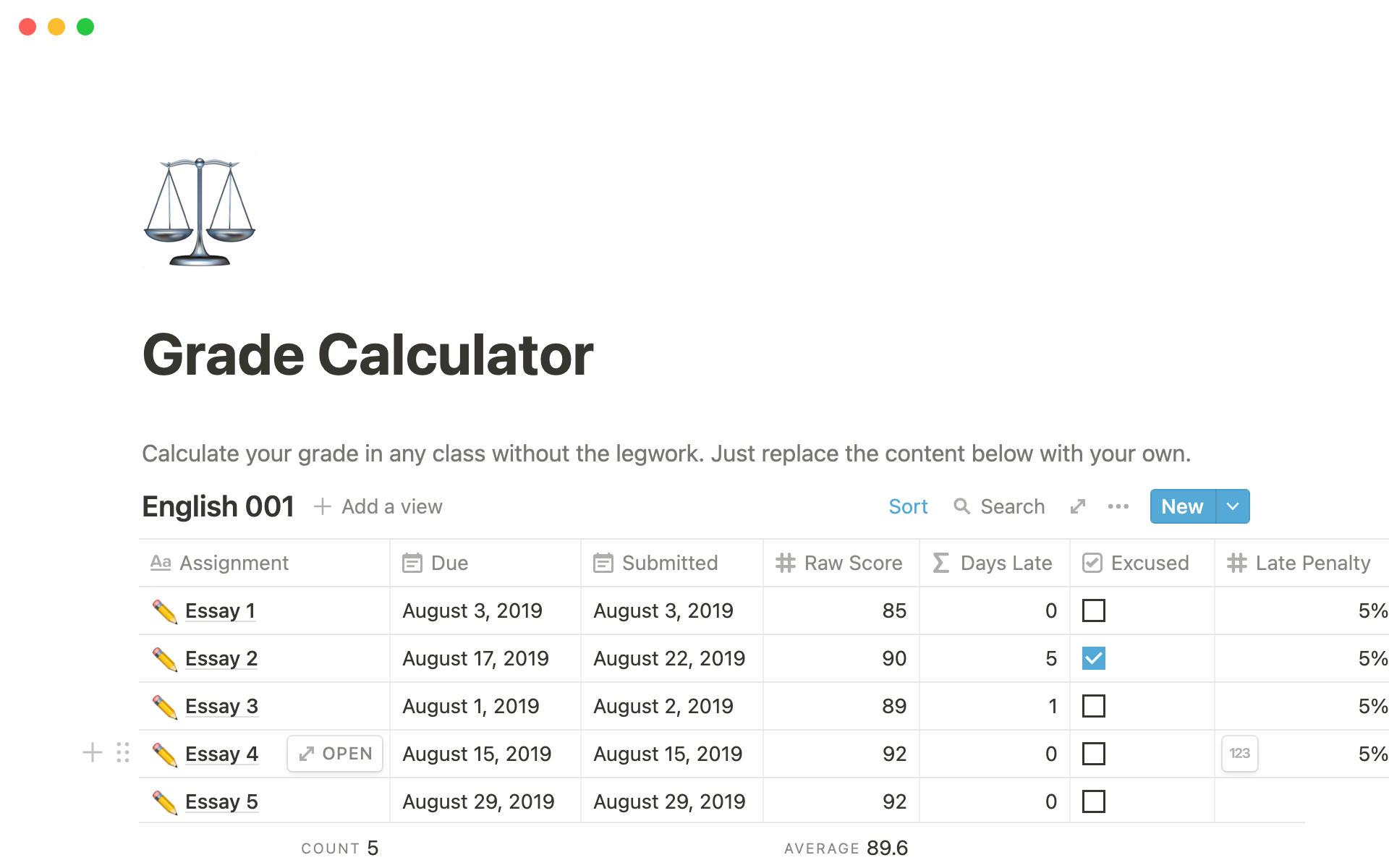Click the Assignment column header icon
Viewport: 1389px width, 868px height.
[161, 562]
